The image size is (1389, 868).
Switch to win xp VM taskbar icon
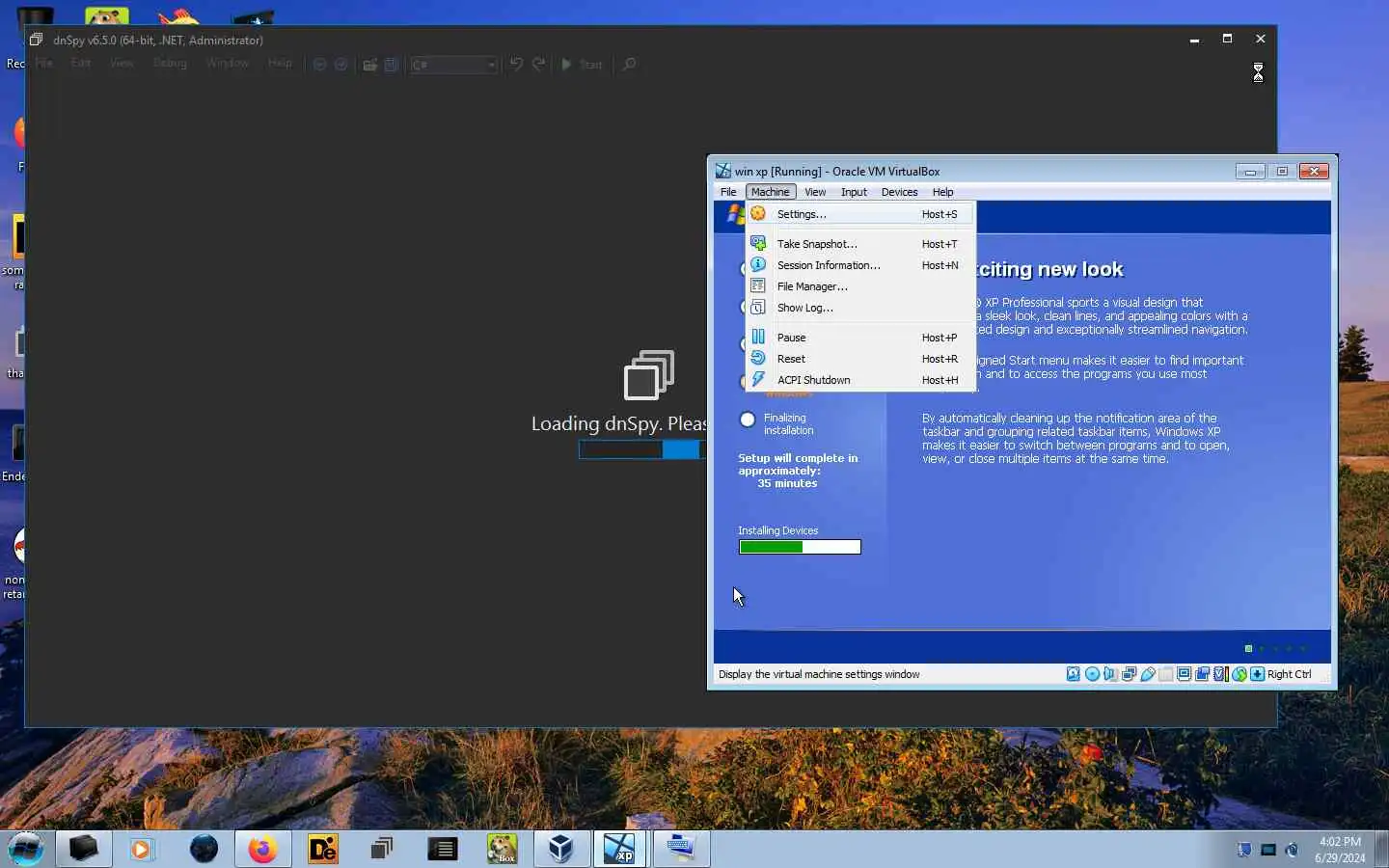[x=620, y=849]
